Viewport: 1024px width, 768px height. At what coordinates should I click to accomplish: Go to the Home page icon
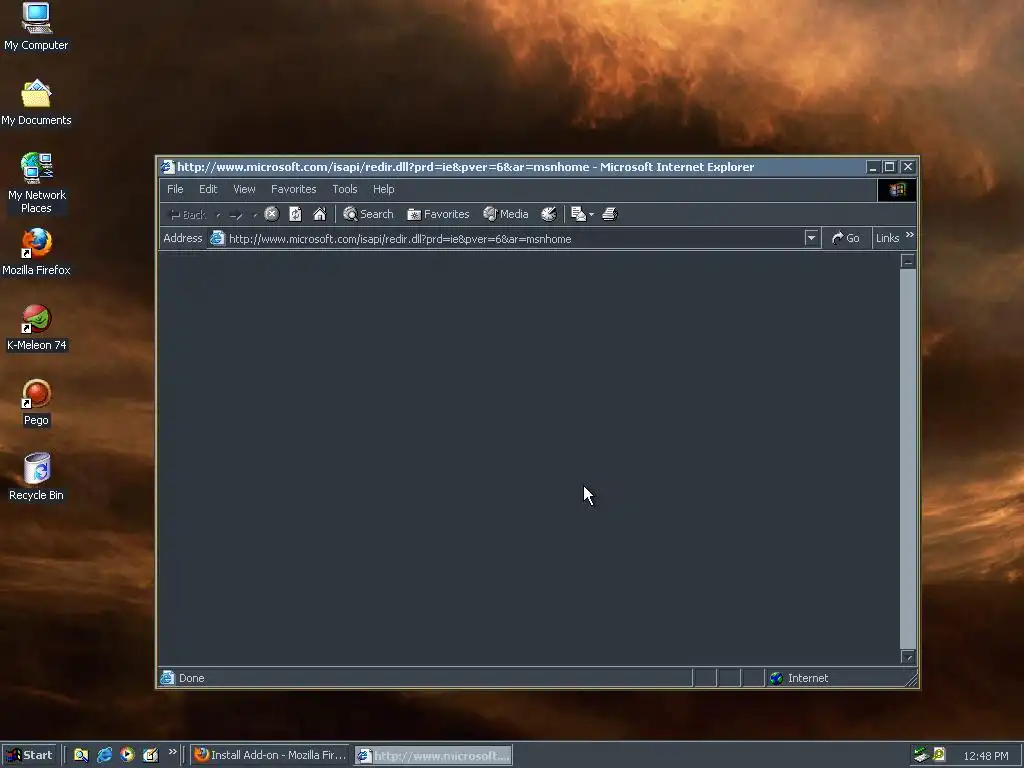tap(319, 214)
